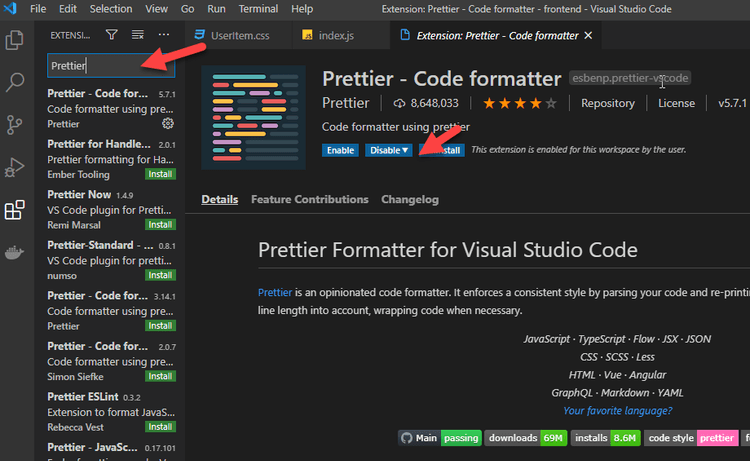Open the License link
The width and height of the screenshot is (750, 461).
(676, 103)
